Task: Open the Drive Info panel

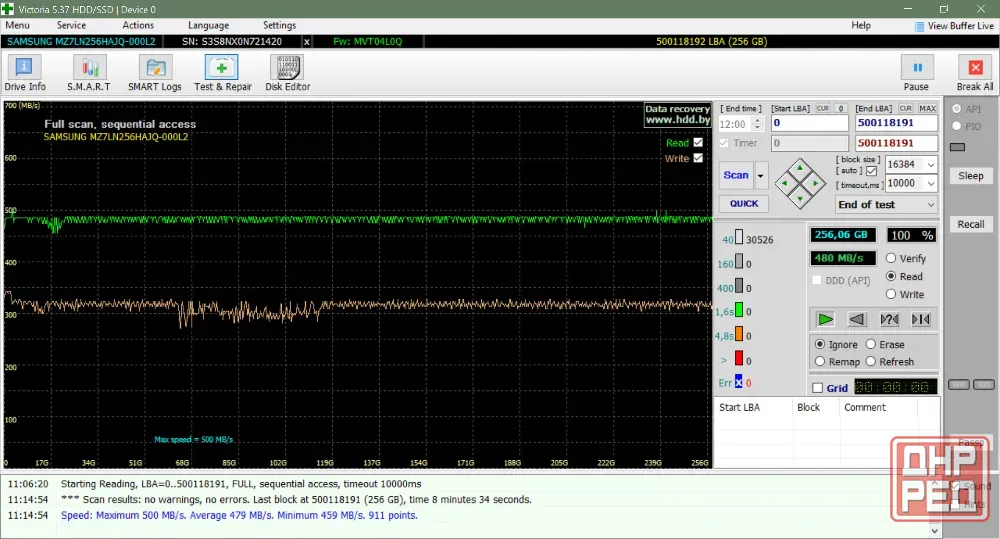Action: pos(25,73)
